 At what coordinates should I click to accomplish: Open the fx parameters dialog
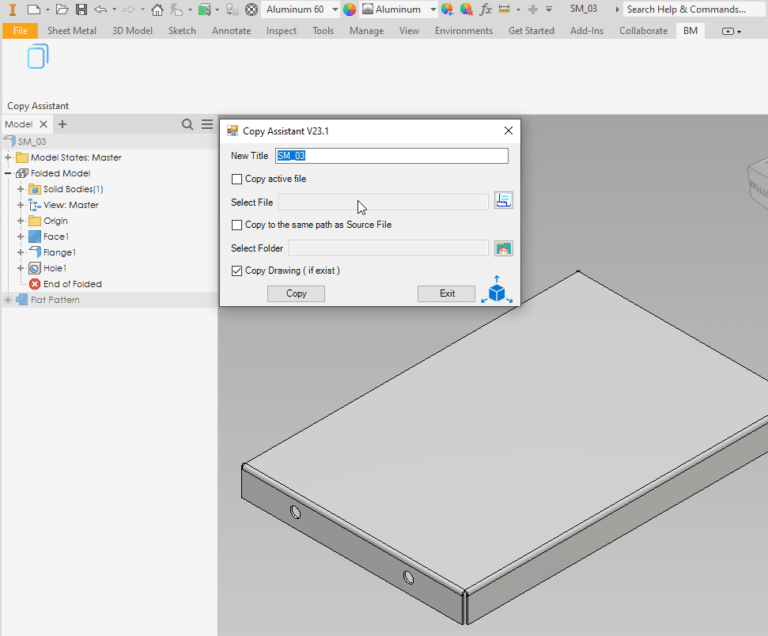coord(485,9)
